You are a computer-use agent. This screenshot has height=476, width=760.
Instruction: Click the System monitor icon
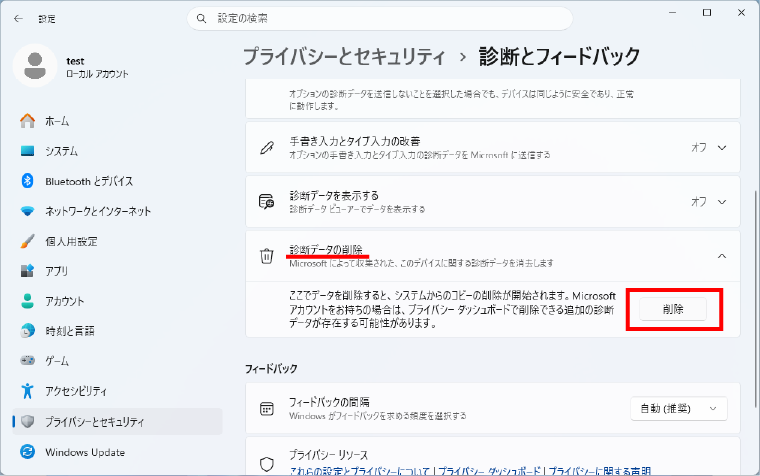(28, 151)
